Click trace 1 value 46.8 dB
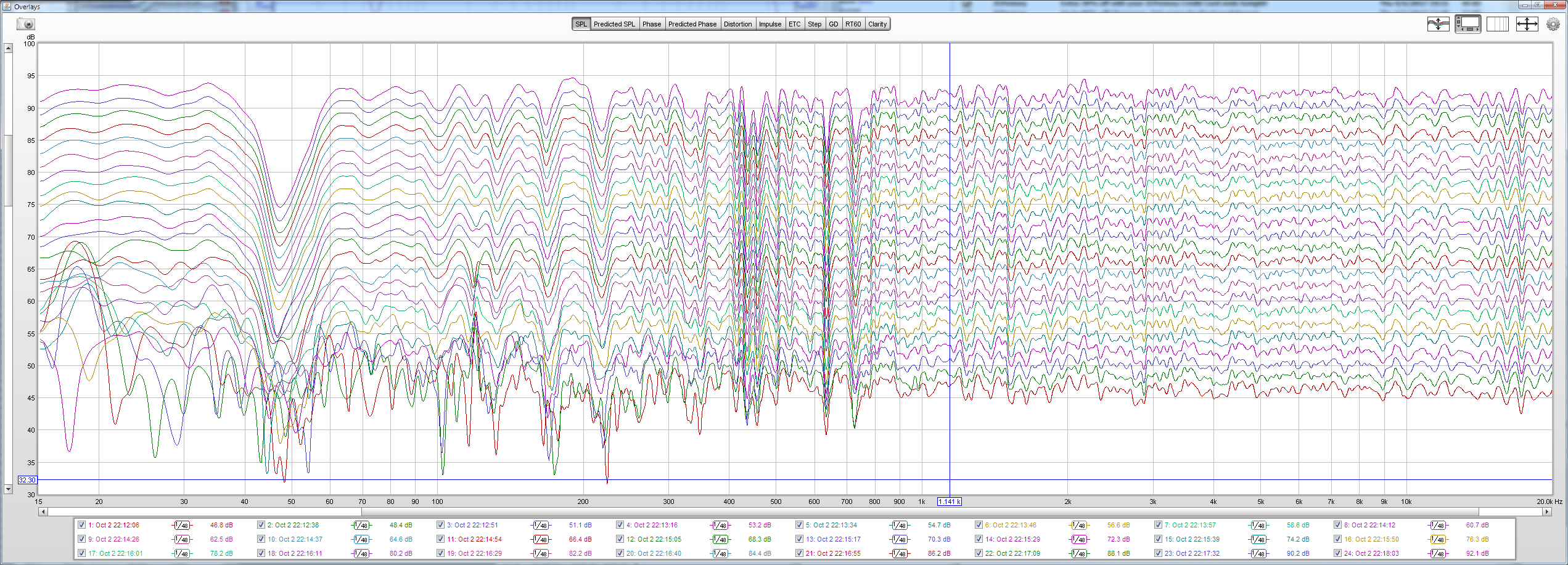Image resolution: width=1568 pixels, height=565 pixels. point(221,526)
